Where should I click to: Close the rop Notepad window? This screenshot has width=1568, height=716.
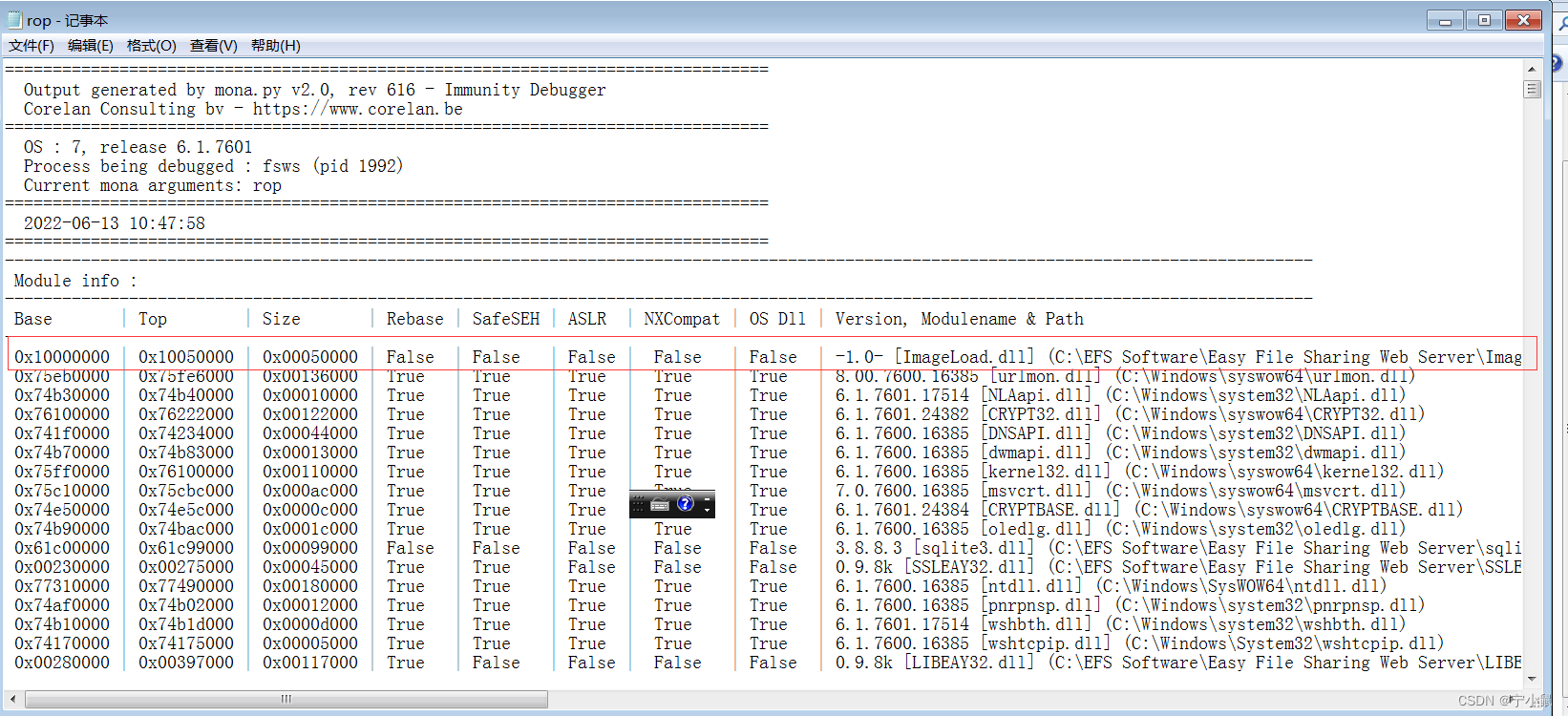(1523, 20)
